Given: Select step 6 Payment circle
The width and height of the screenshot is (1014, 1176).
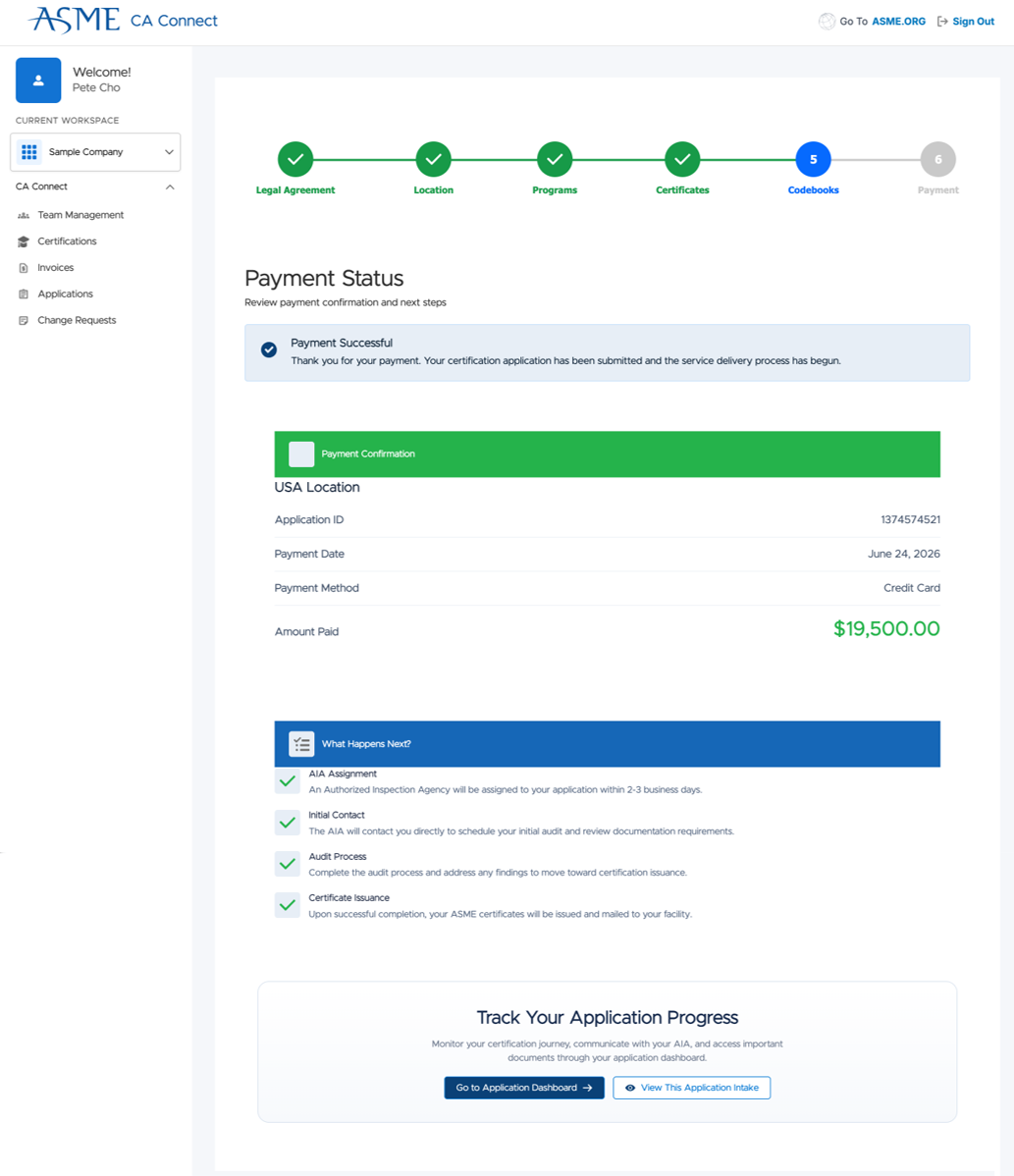Looking at the screenshot, I should click(x=938, y=160).
